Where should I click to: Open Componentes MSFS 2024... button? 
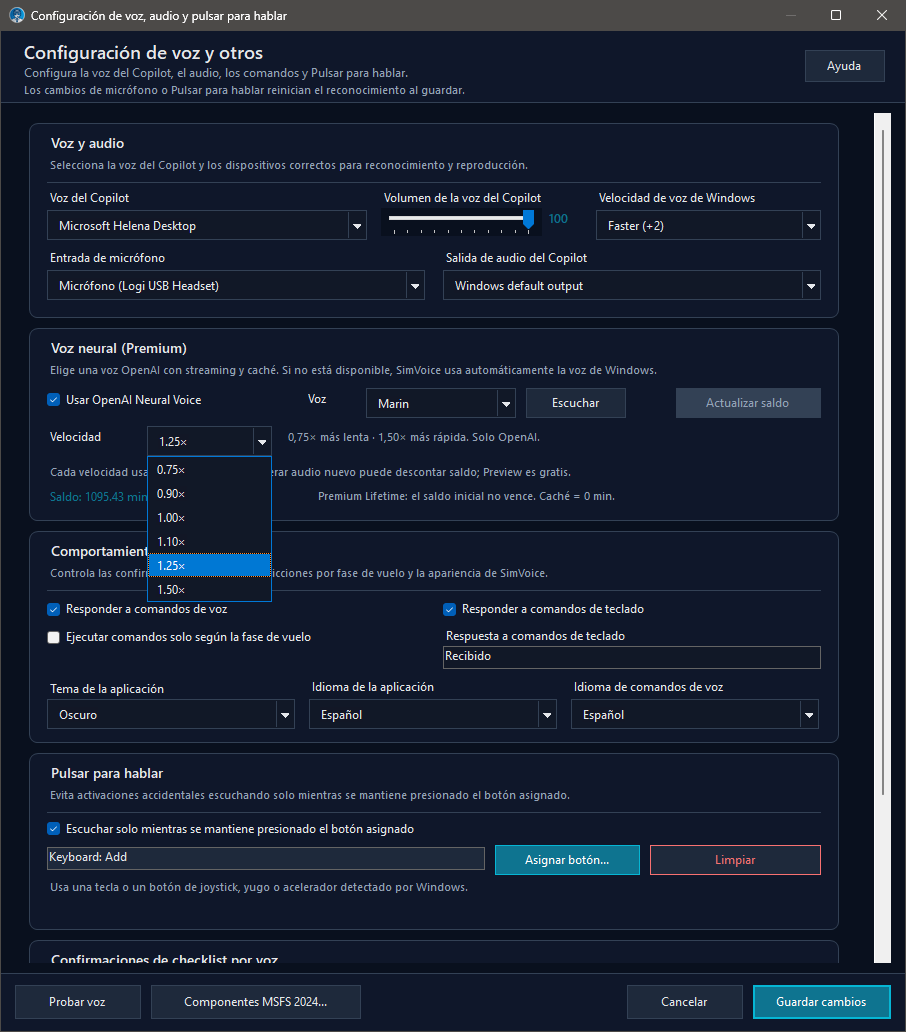click(256, 1002)
